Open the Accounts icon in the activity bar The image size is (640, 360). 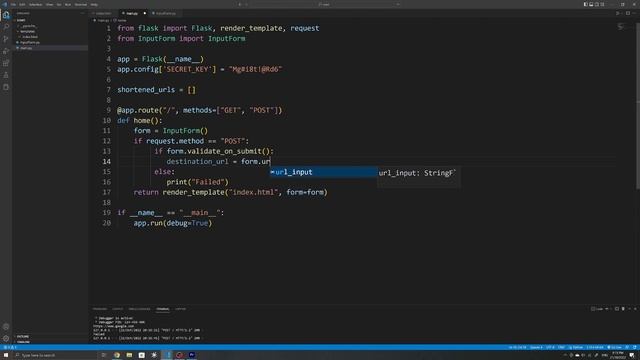pyautogui.click(x=6, y=327)
